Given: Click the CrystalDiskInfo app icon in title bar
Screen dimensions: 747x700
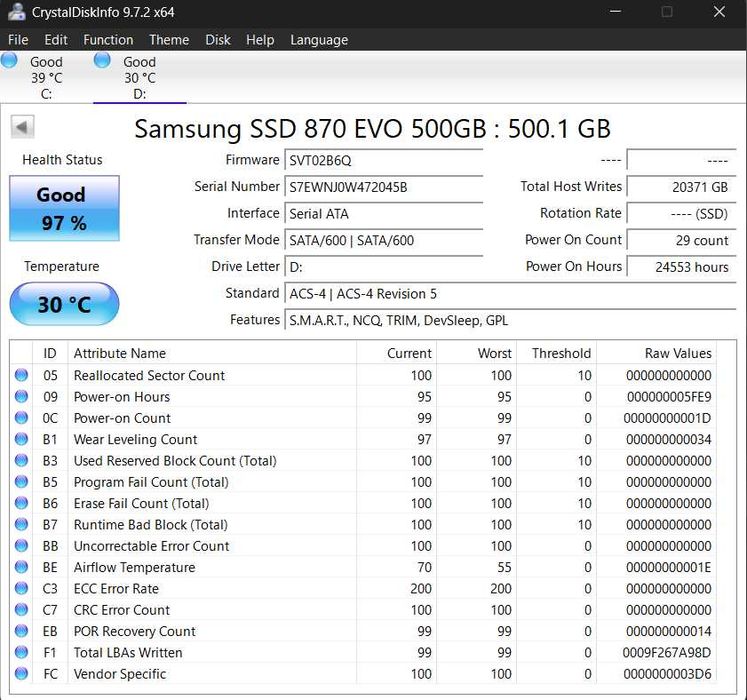Looking at the screenshot, I should click(x=16, y=12).
